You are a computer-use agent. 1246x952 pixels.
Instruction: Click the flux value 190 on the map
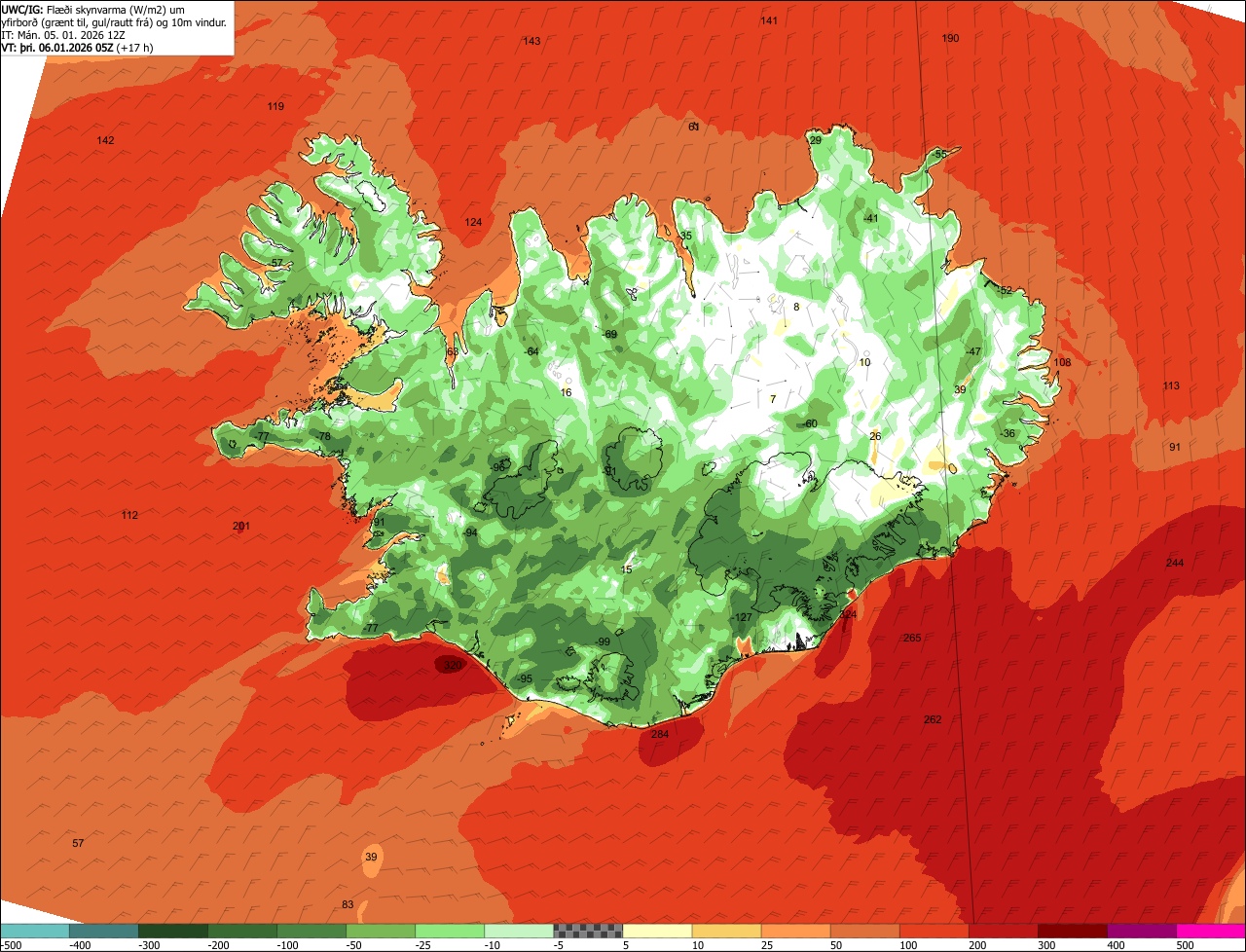(x=951, y=38)
